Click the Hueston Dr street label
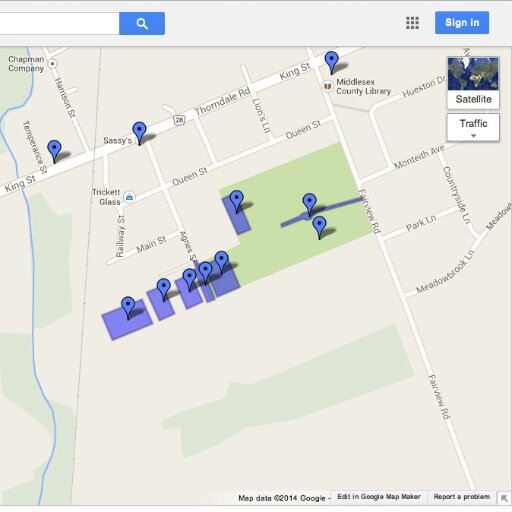 [423, 87]
